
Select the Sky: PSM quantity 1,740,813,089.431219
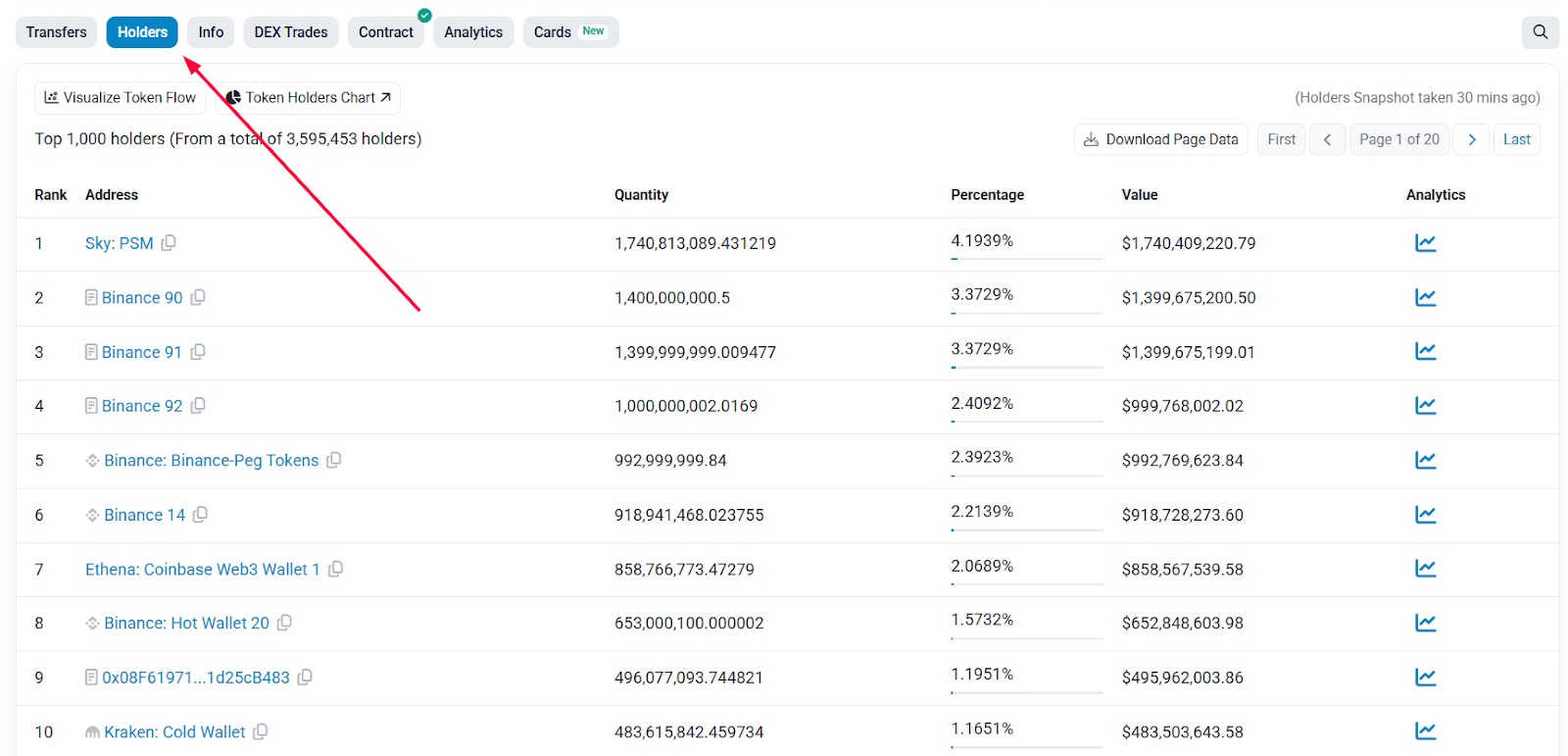pyautogui.click(x=695, y=243)
